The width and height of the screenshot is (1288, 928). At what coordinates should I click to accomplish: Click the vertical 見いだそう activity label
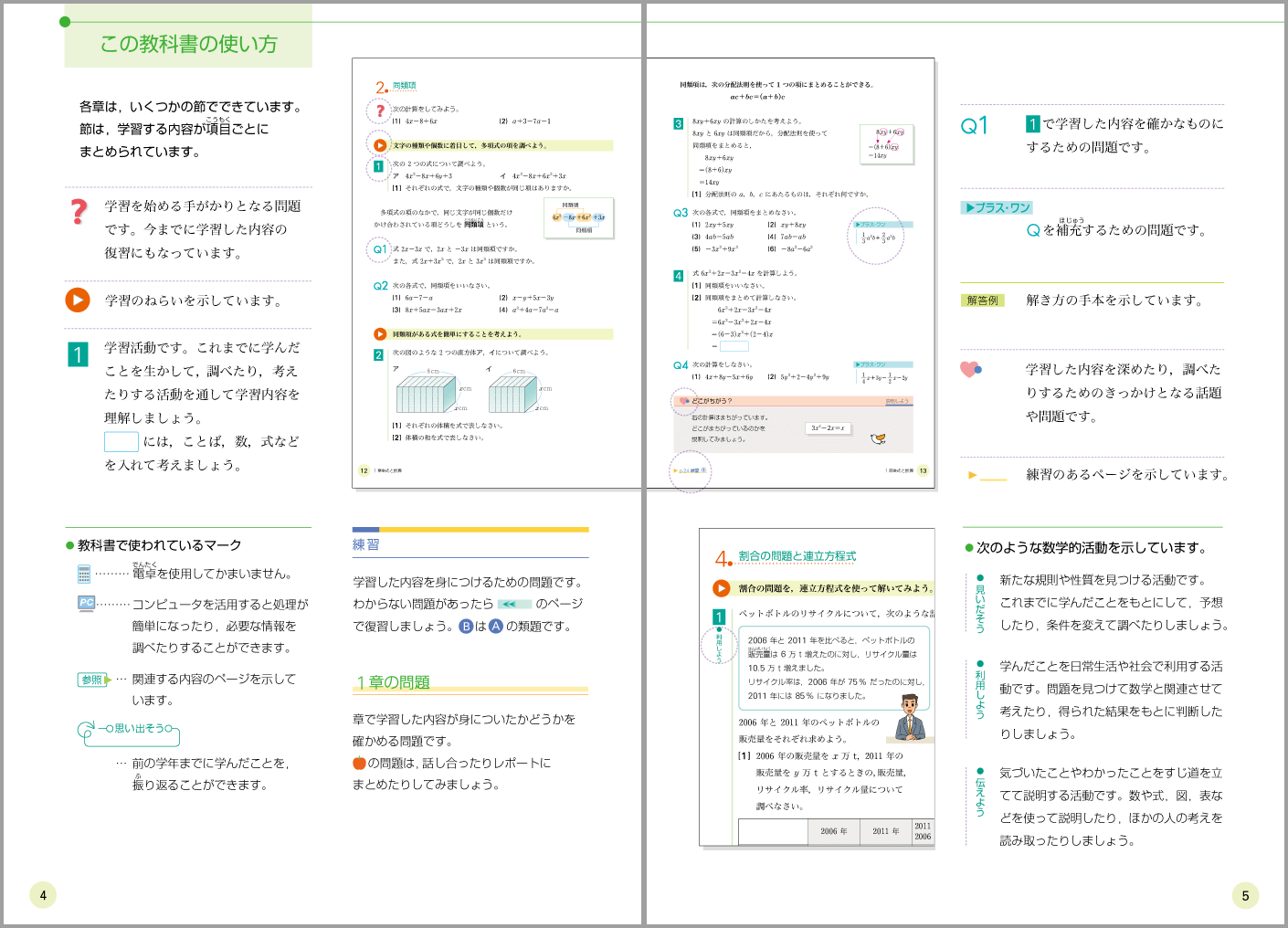[980, 604]
